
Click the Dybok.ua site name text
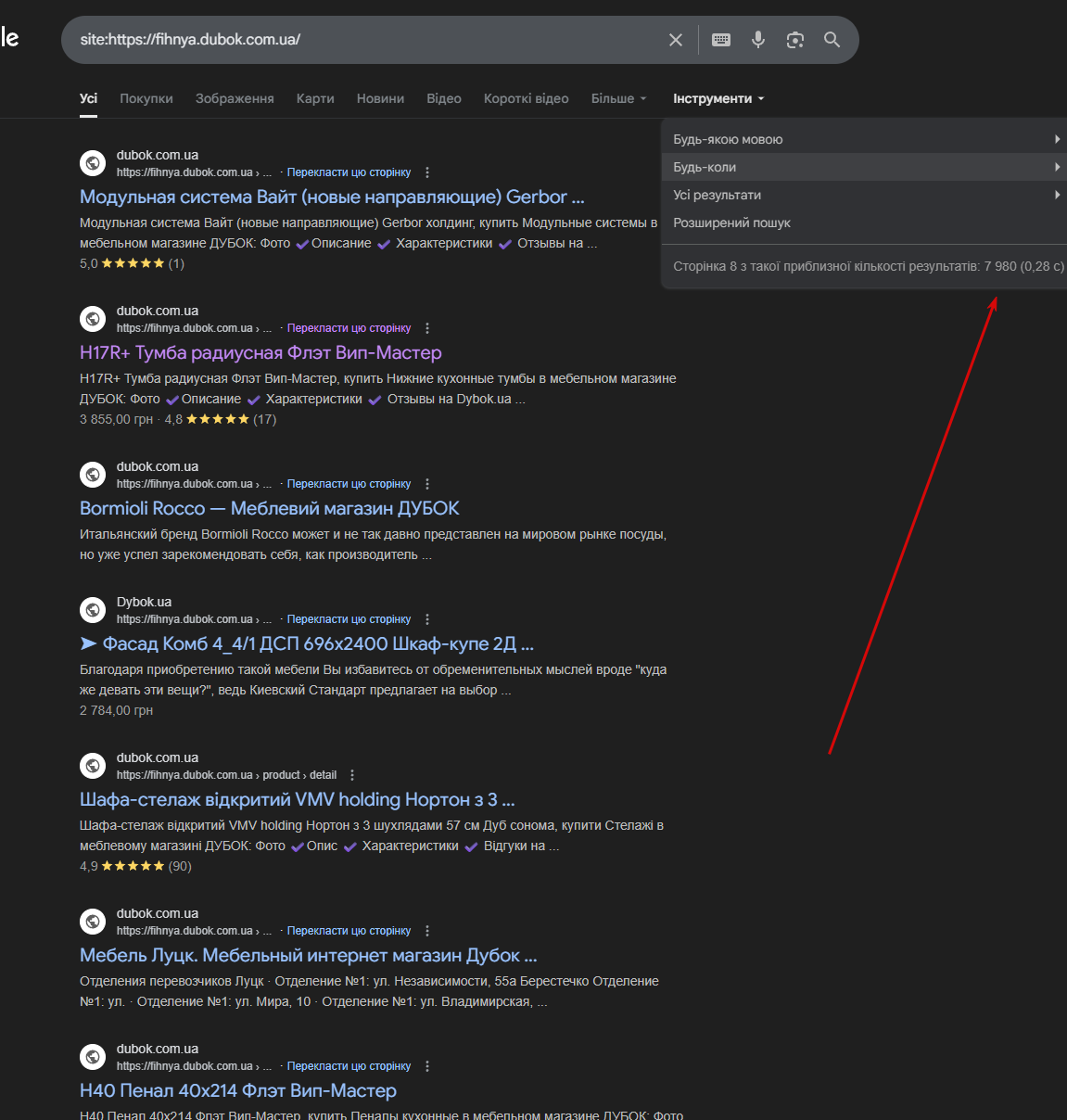[144, 602]
